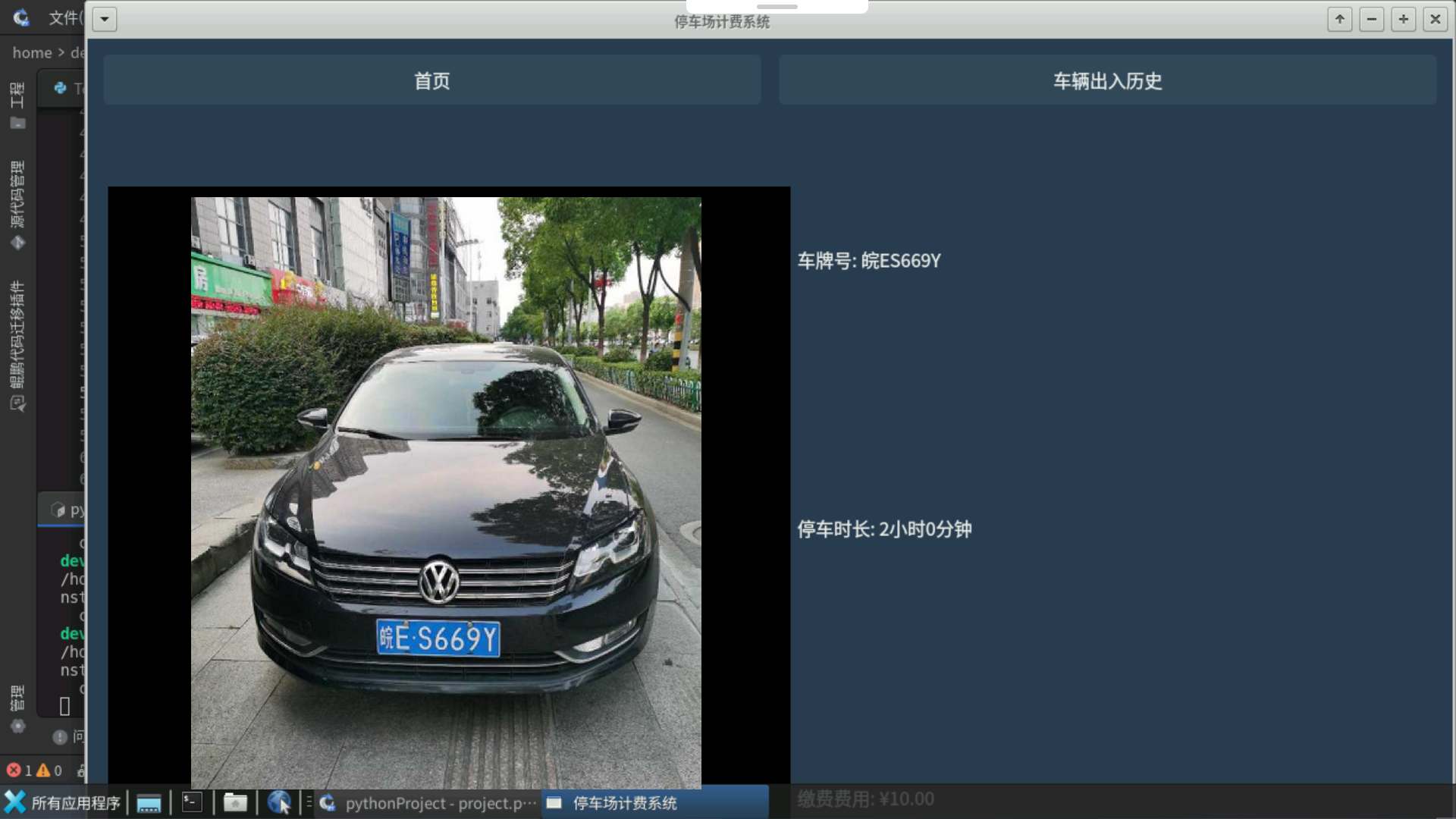The image size is (1456, 819).
Task: Click the car photo of 皖ES669Y
Action: coord(446,493)
